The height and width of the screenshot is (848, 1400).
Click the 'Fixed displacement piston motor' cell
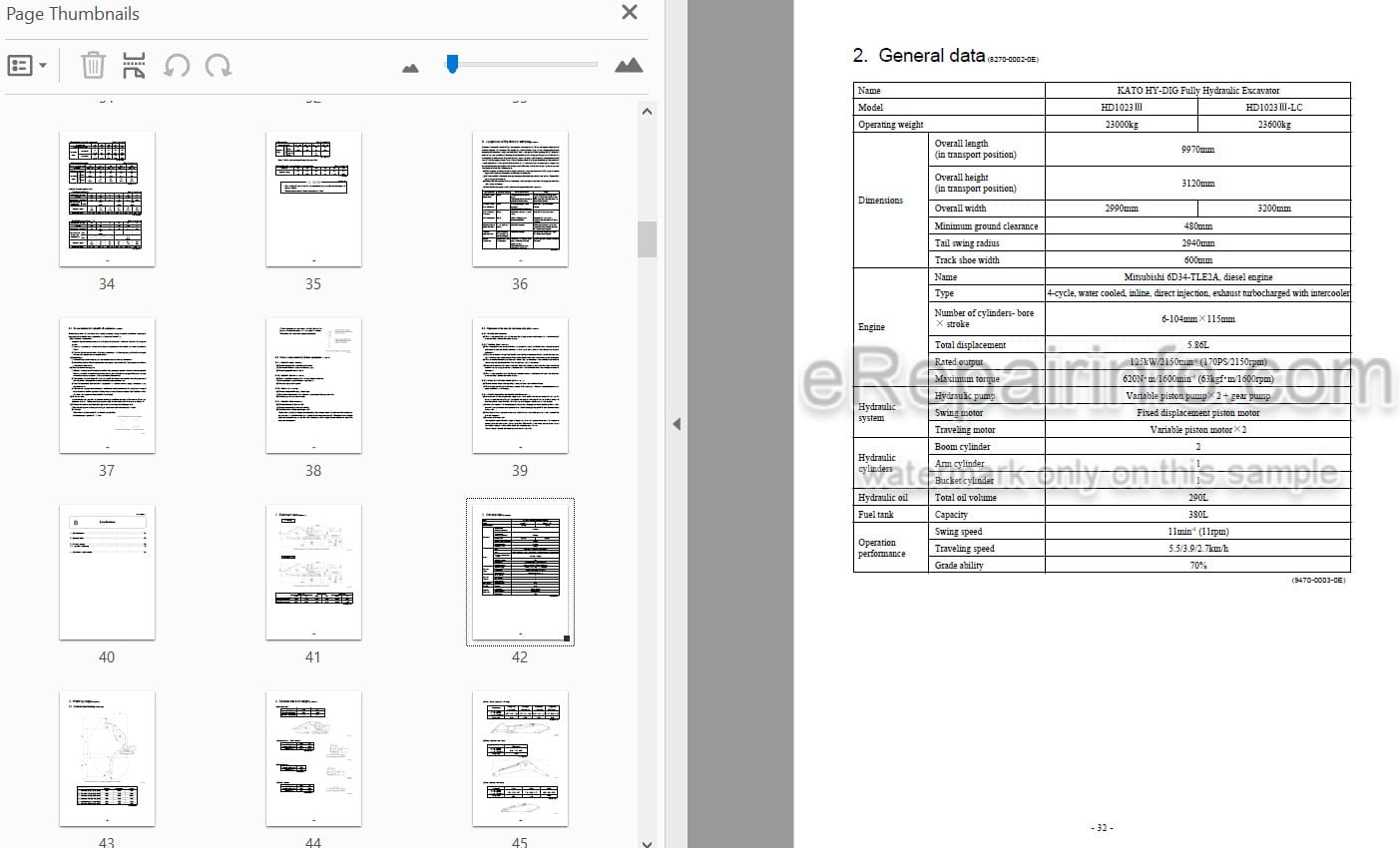tap(1197, 413)
